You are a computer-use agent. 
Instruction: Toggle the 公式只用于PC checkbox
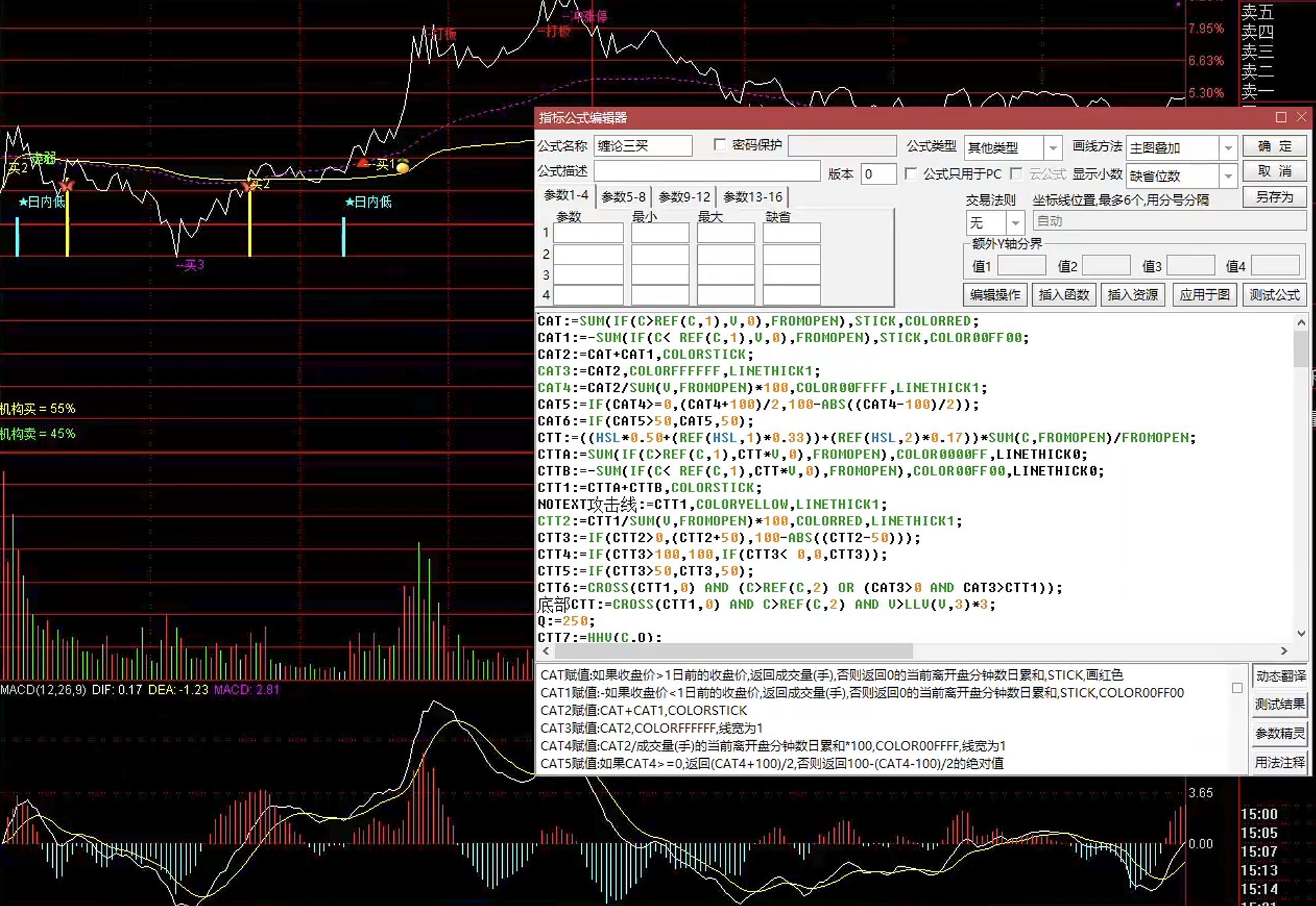(x=911, y=174)
